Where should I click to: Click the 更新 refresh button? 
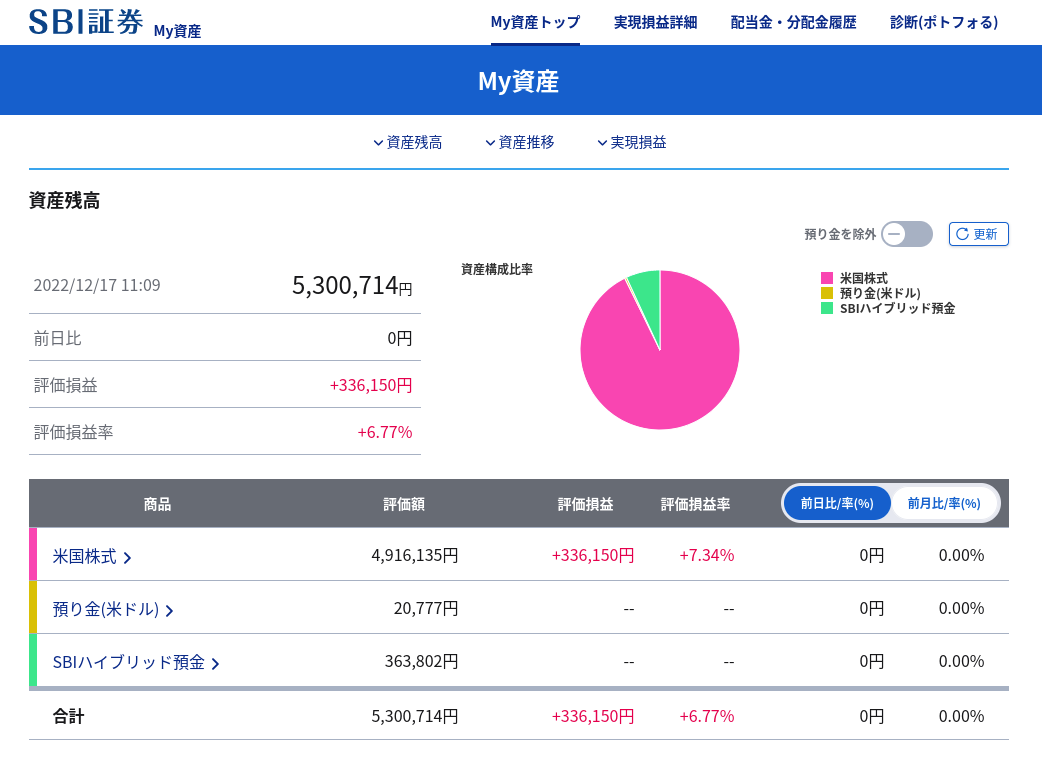(978, 234)
